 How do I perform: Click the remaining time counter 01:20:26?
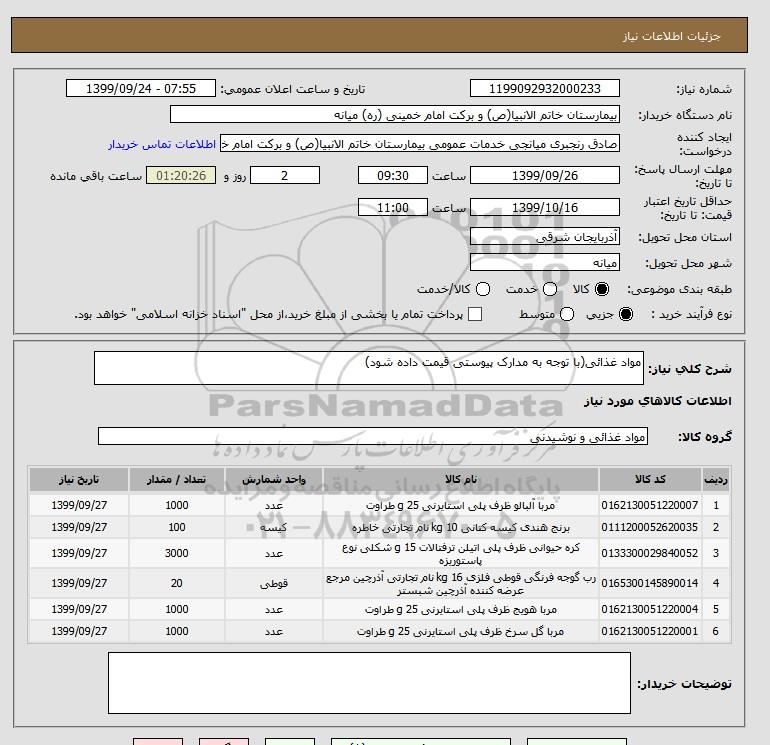coord(181,175)
